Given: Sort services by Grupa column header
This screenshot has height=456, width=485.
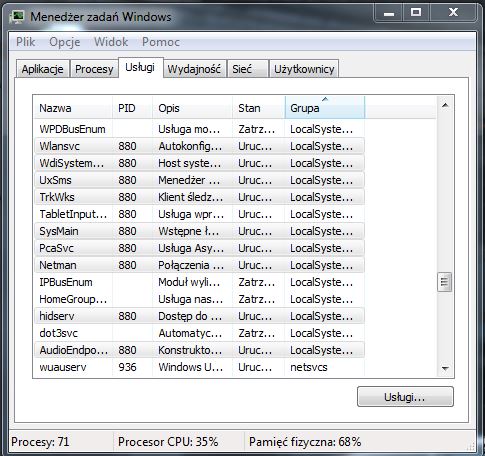Looking at the screenshot, I should click(x=325, y=108).
